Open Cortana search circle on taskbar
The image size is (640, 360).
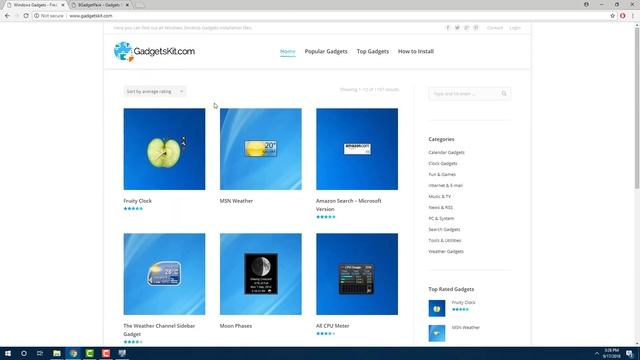[x=24, y=353]
